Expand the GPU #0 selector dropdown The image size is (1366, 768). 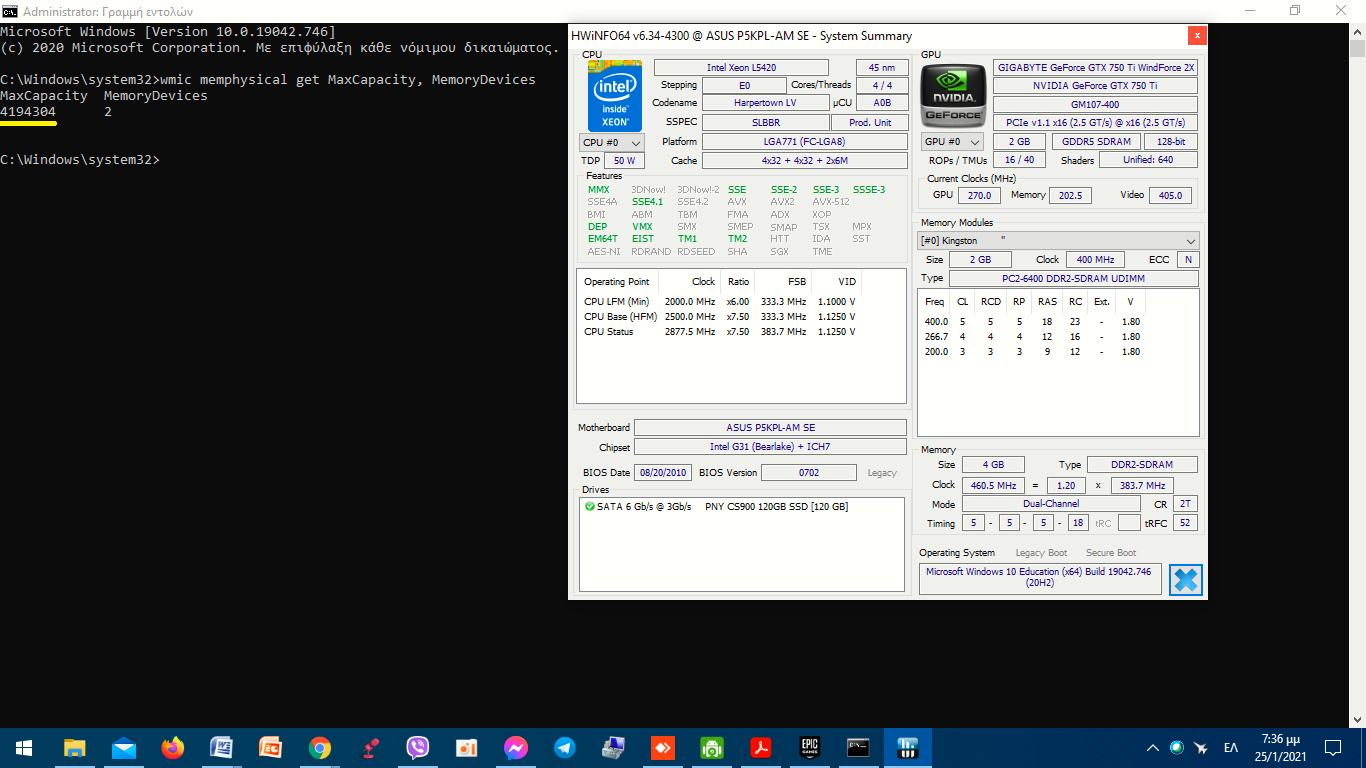(951, 142)
